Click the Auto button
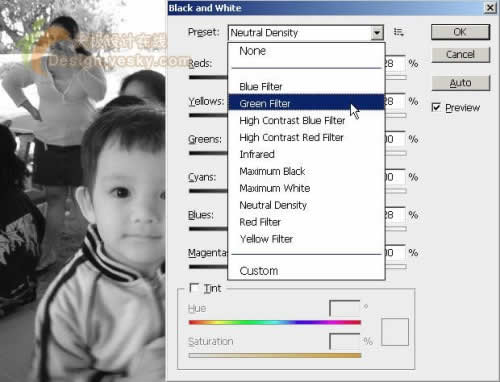The width and height of the screenshot is (500, 382). [461, 83]
